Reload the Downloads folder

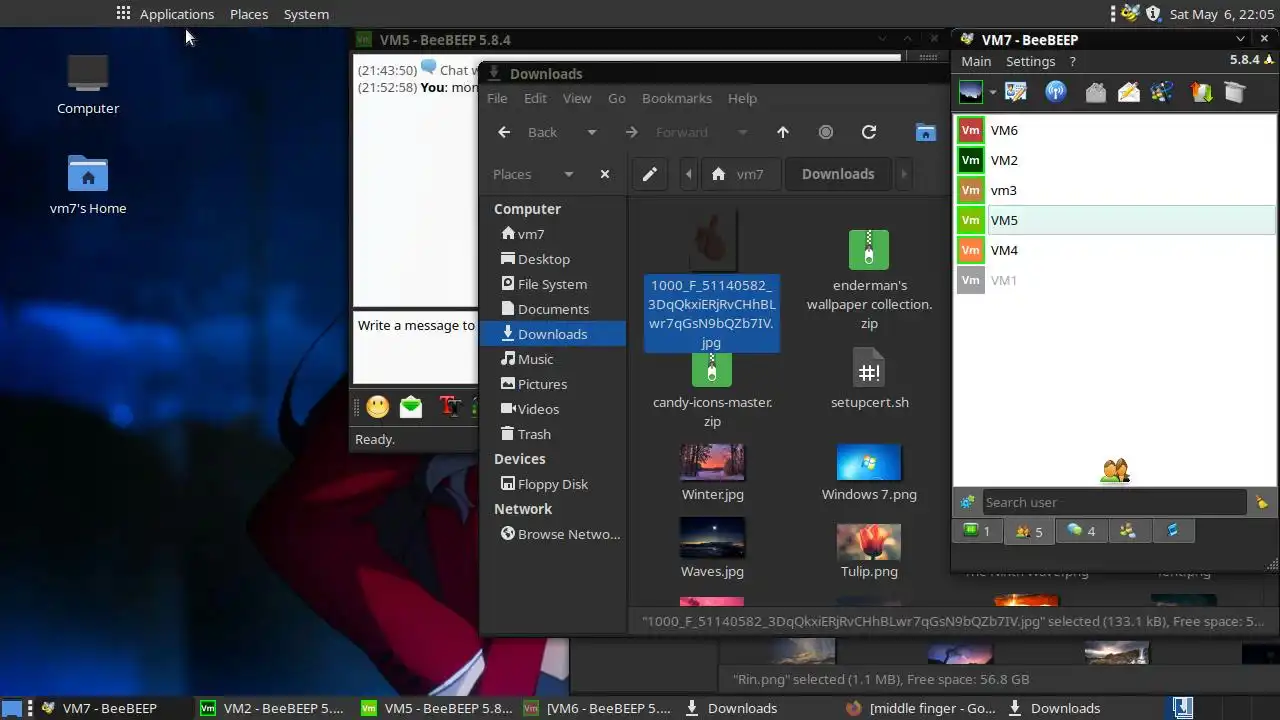[869, 132]
